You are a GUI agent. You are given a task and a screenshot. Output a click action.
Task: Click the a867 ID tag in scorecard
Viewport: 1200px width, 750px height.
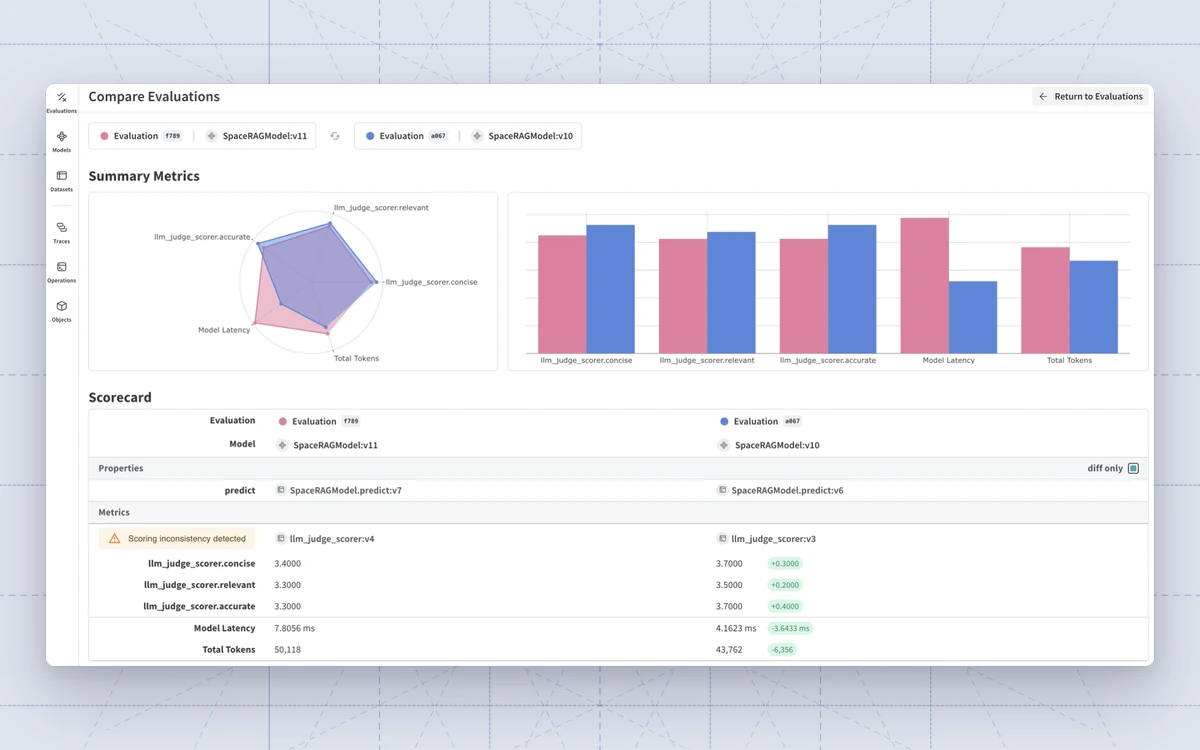[x=792, y=422]
